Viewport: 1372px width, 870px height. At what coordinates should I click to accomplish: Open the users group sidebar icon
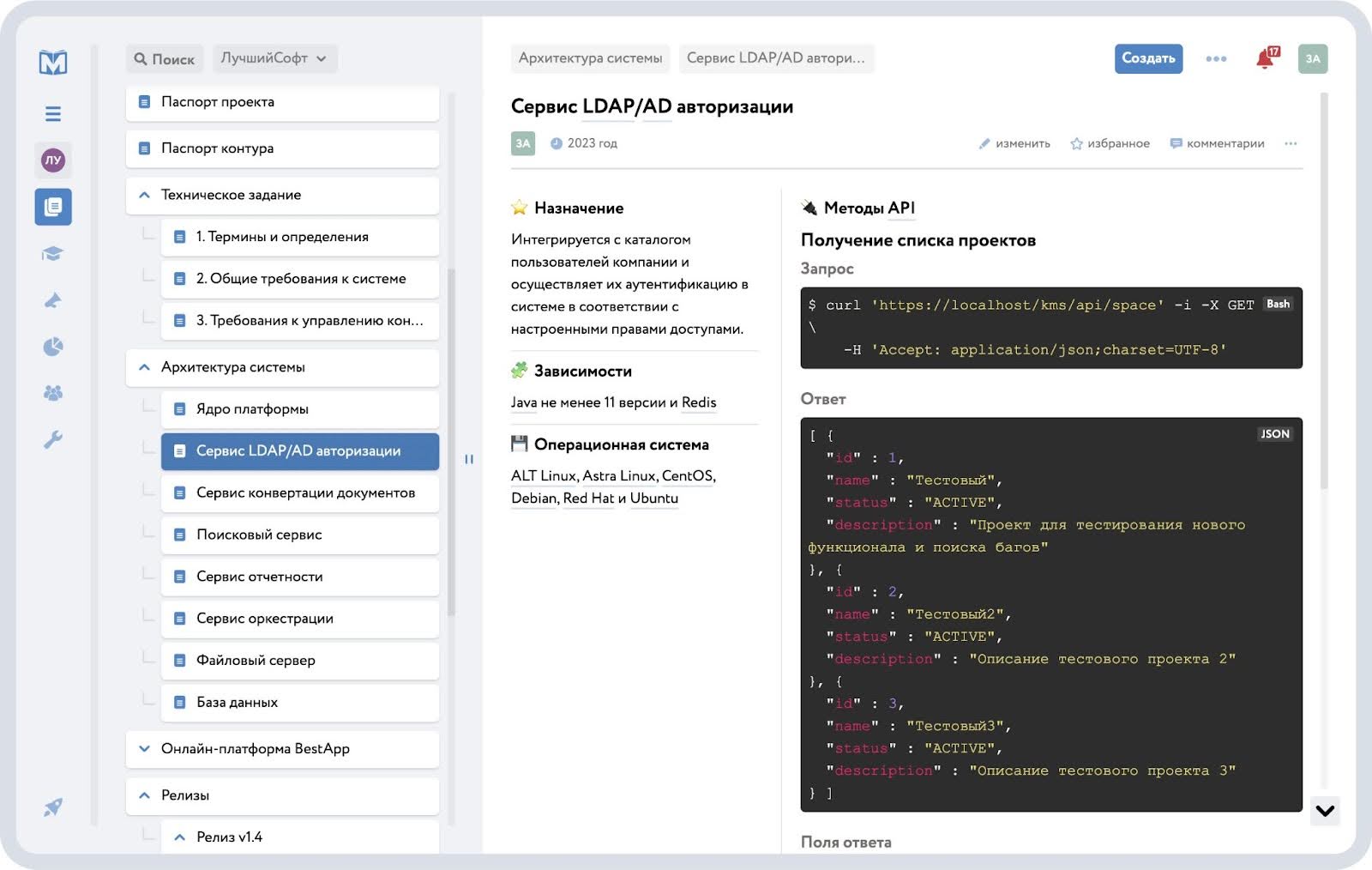point(53,393)
